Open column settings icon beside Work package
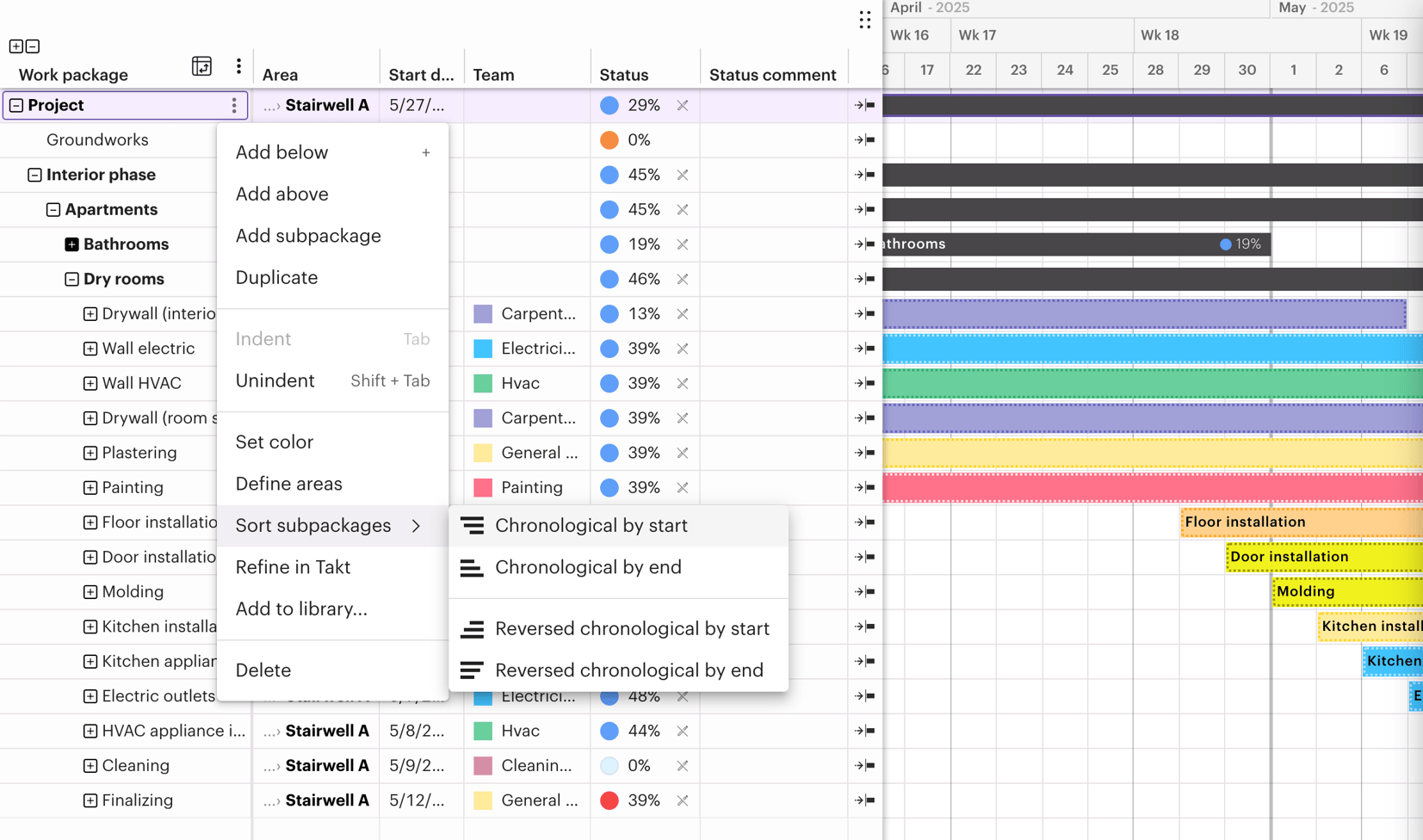1423x840 pixels. [202, 66]
